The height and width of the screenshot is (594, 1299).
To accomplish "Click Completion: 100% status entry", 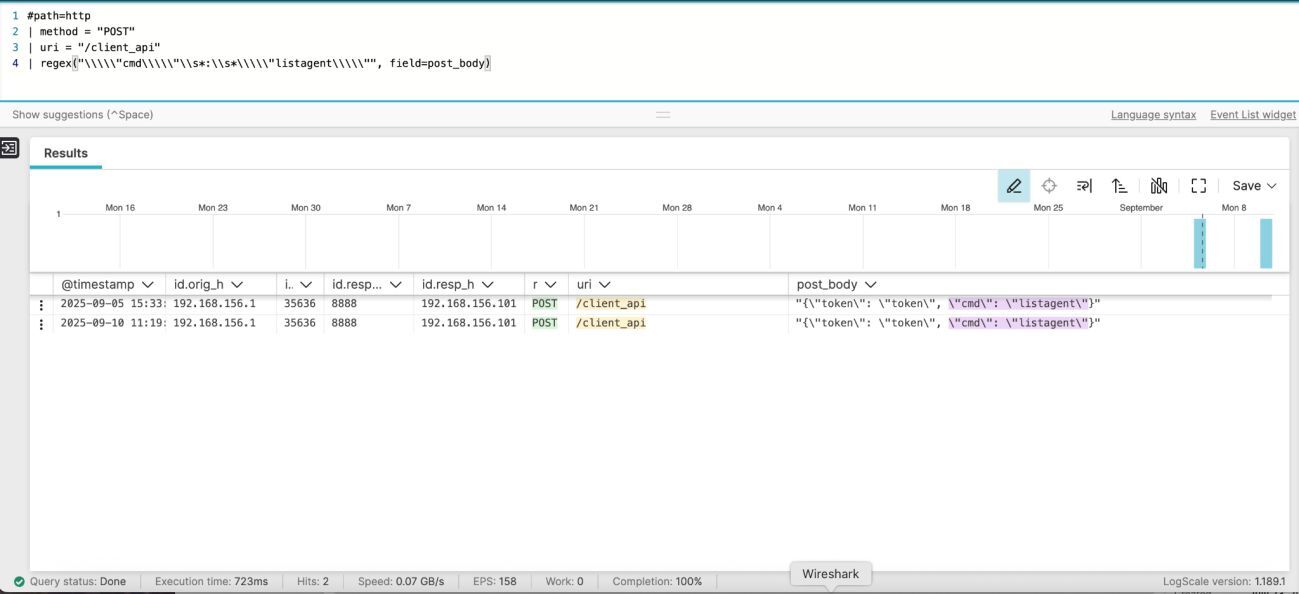I will 657,581.
